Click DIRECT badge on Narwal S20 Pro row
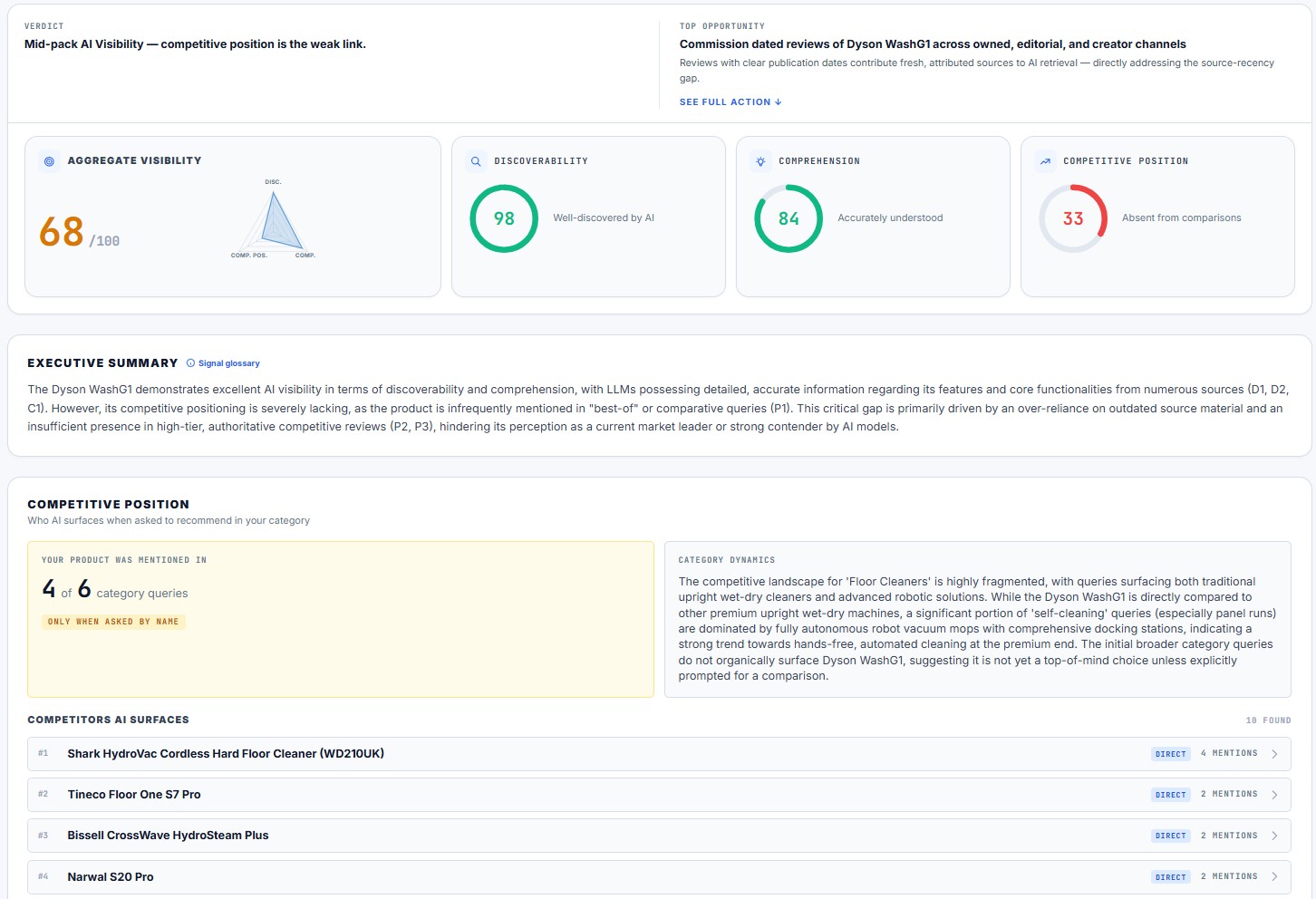 [1171, 877]
